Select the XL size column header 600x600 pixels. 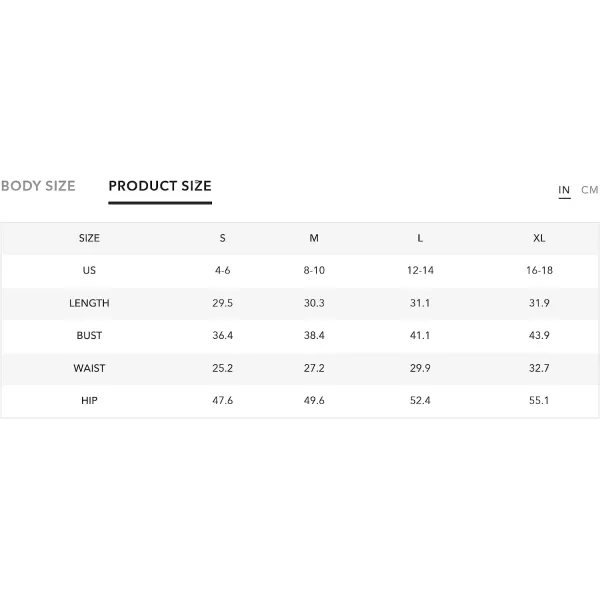pos(539,238)
